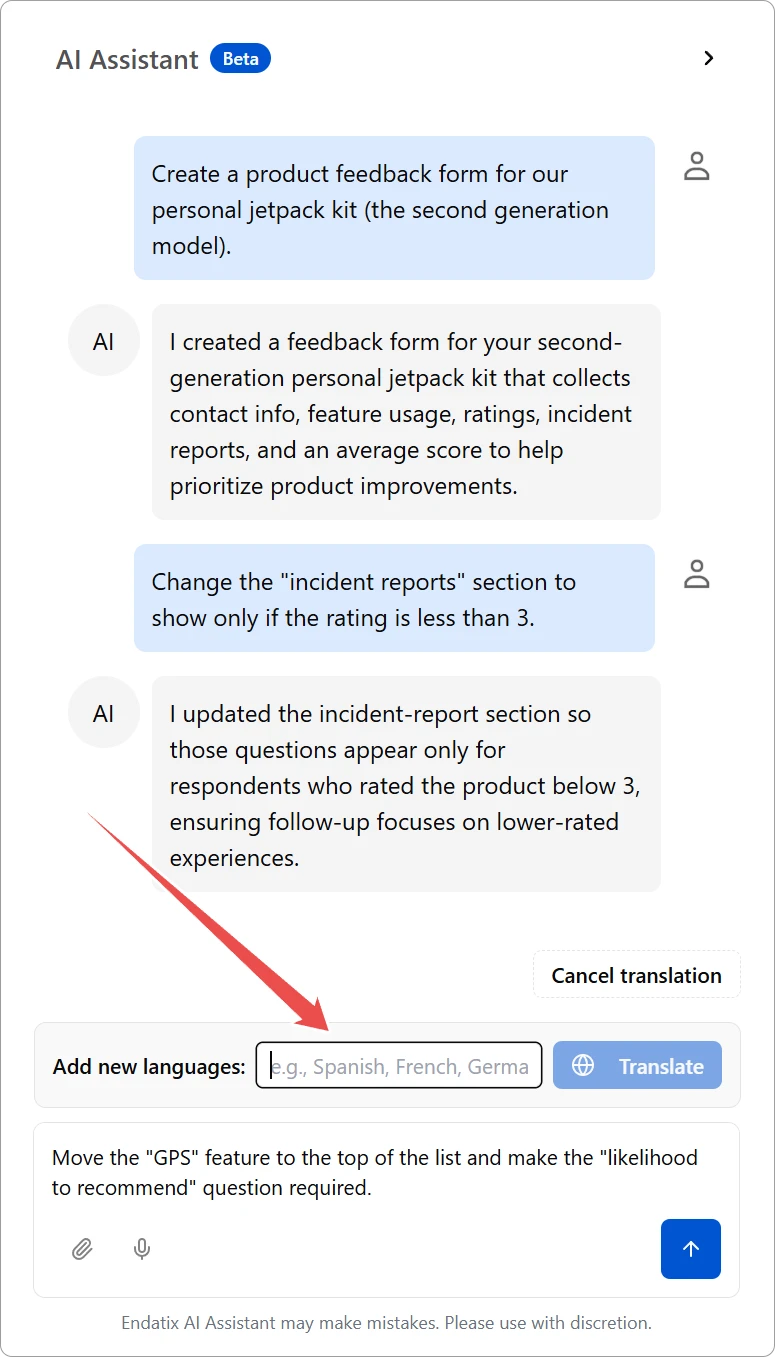Send message with the arrow button
Screen dimensions: 775x1357
690,1248
